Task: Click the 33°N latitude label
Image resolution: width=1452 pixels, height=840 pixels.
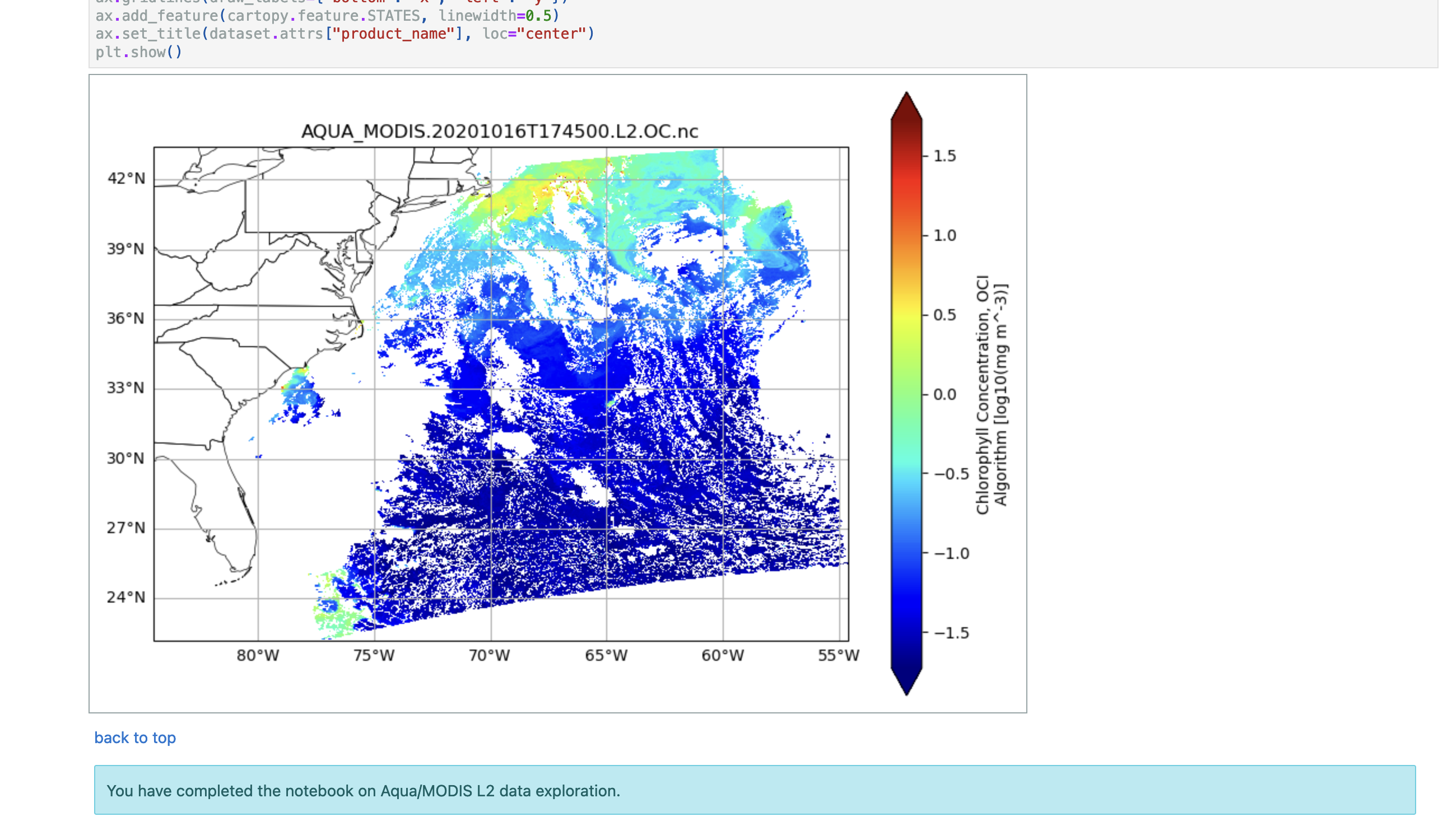Action: (125, 388)
